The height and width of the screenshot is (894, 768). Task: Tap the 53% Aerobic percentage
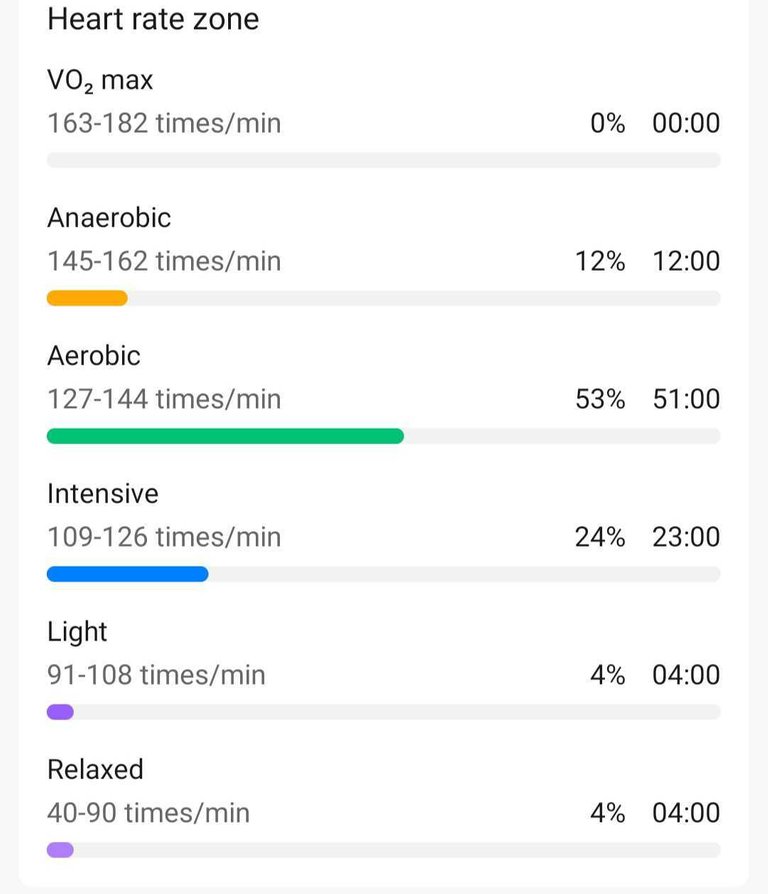(600, 399)
